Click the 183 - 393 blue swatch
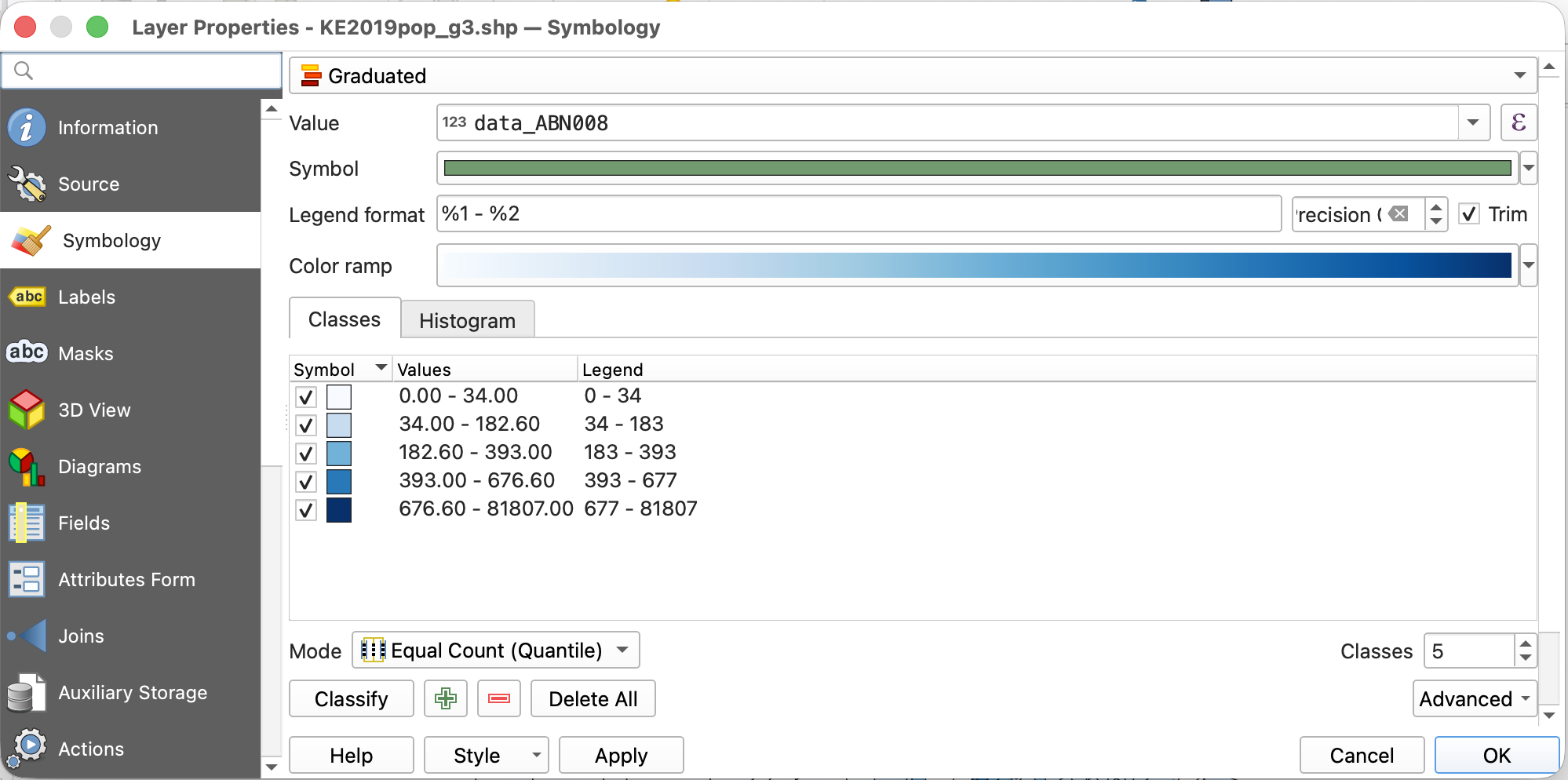The width and height of the screenshot is (1568, 780). pyautogui.click(x=339, y=454)
